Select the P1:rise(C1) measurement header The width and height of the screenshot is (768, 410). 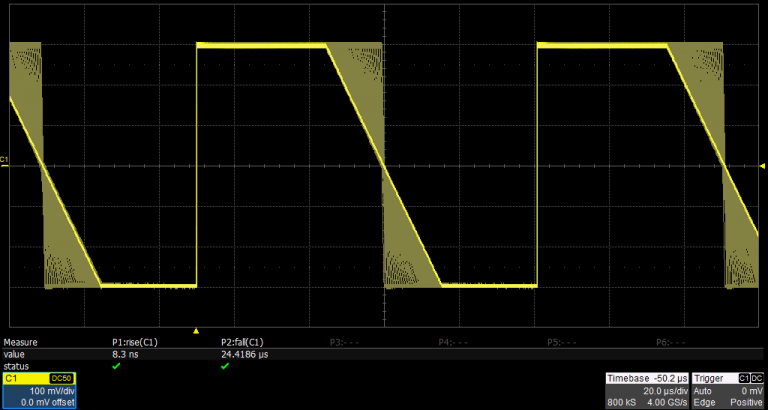[x=135, y=342]
